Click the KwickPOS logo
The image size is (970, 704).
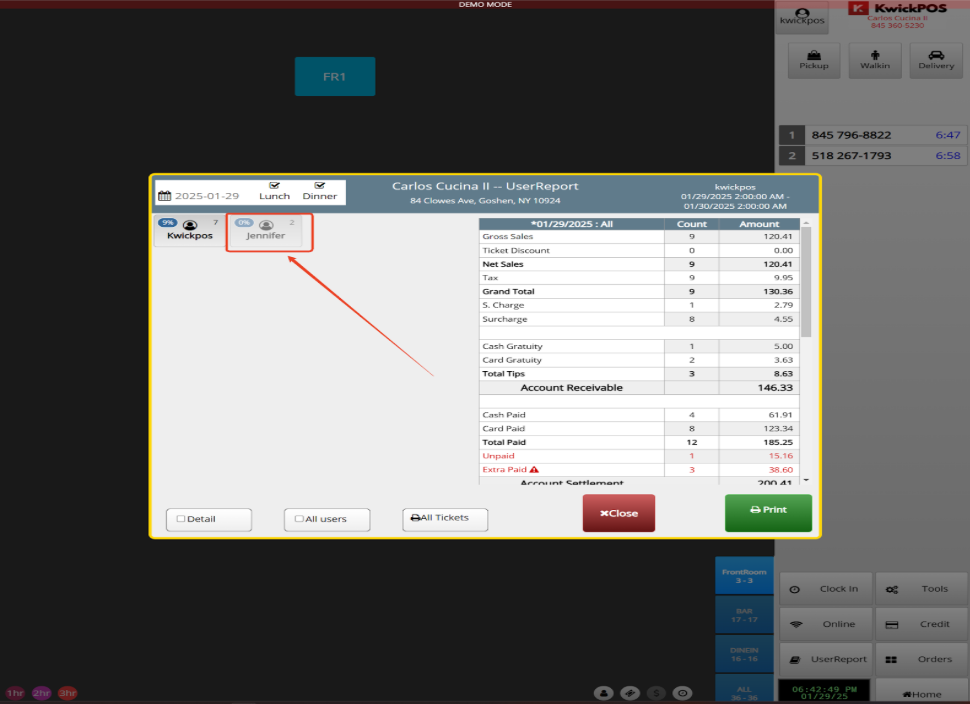pos(897,9)
